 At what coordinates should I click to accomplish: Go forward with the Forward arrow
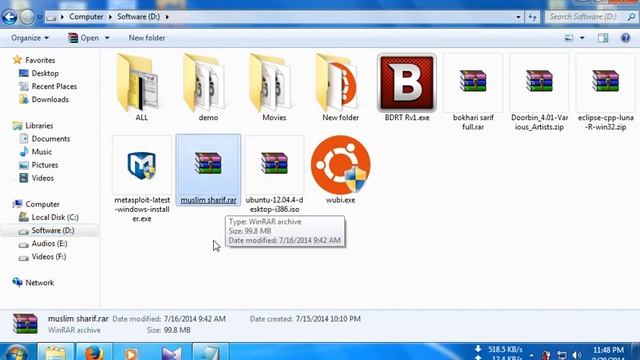click(27, 17)
